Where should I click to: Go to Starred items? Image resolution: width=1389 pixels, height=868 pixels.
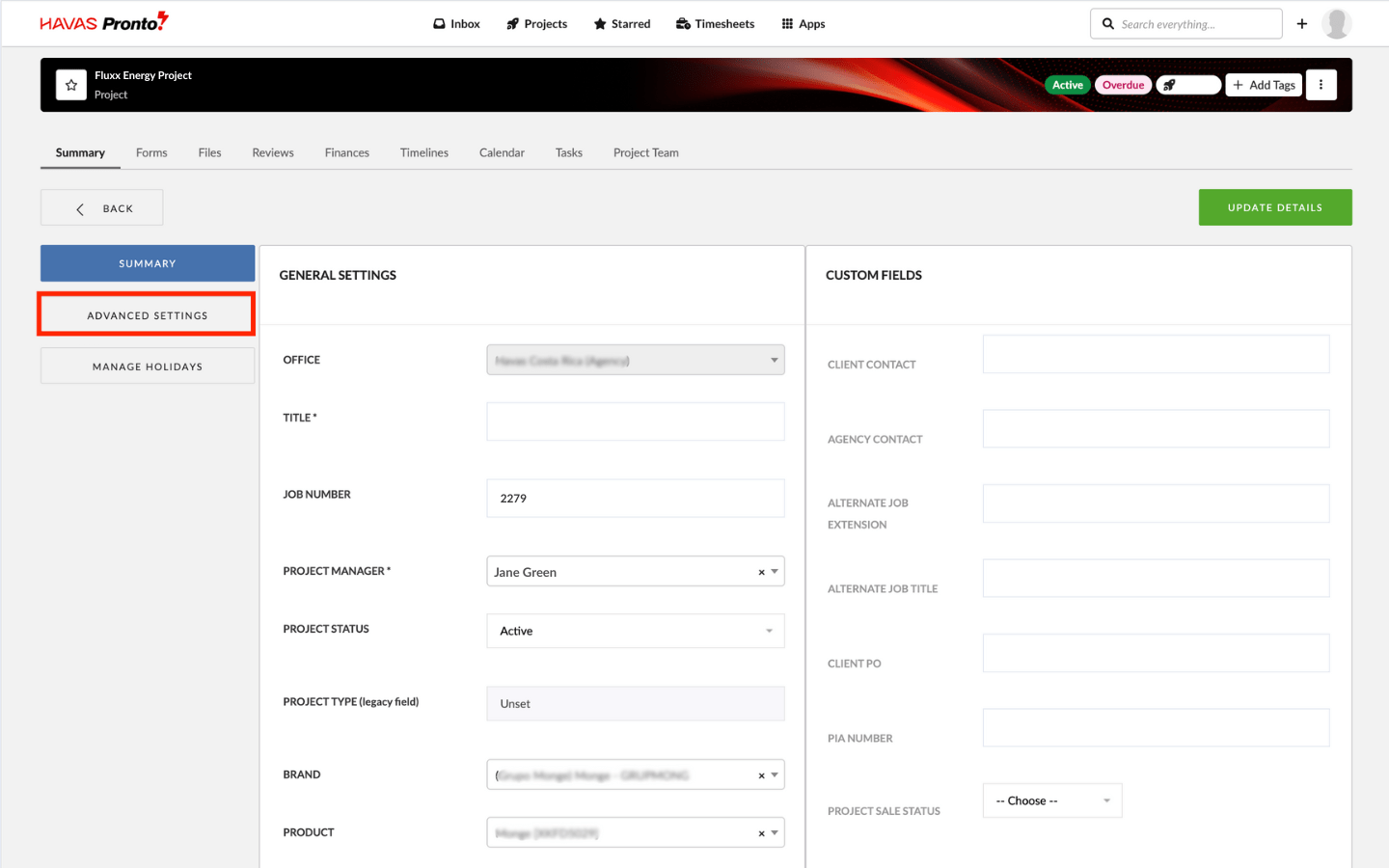622,24
